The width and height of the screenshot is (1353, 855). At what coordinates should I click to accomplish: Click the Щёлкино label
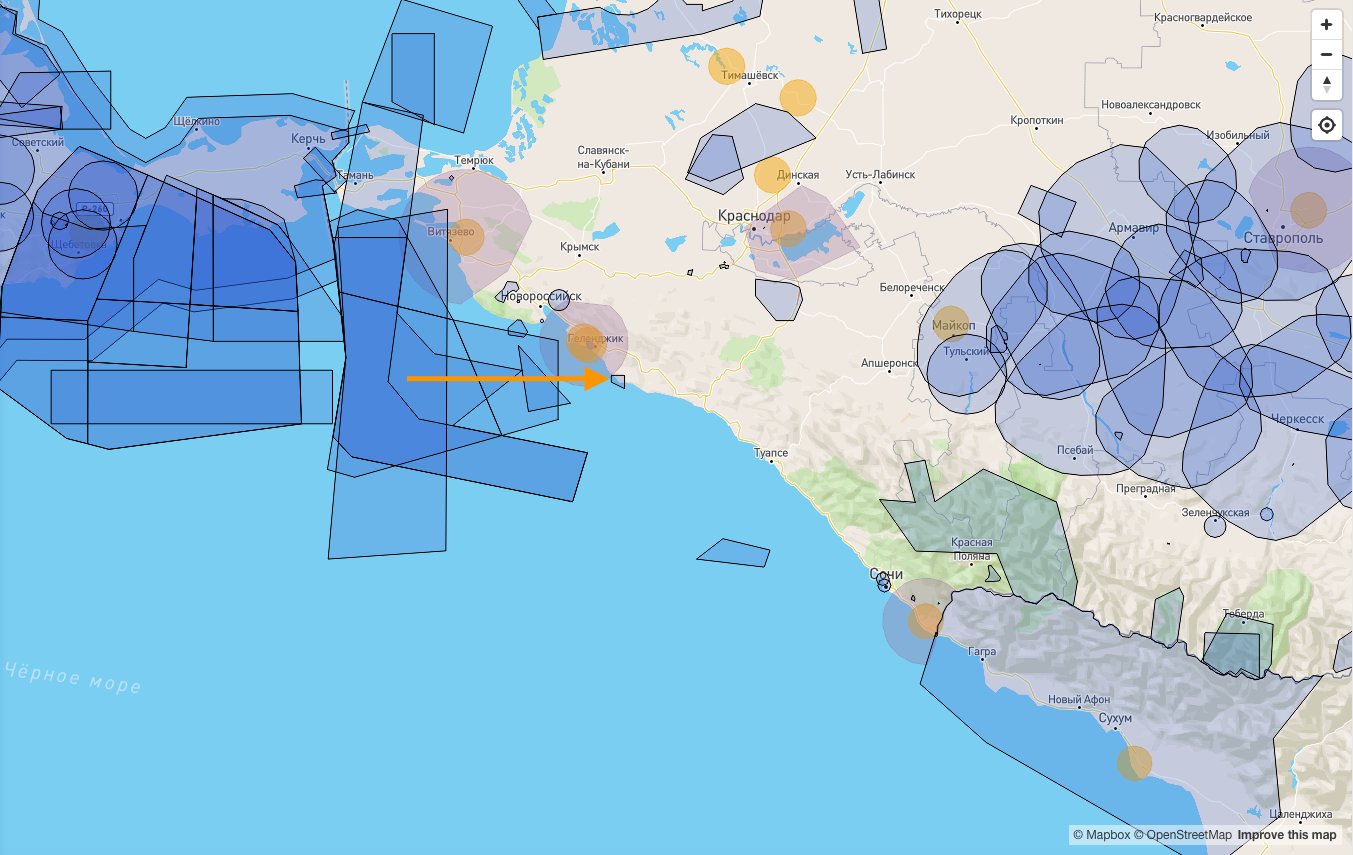click(196, 121)
